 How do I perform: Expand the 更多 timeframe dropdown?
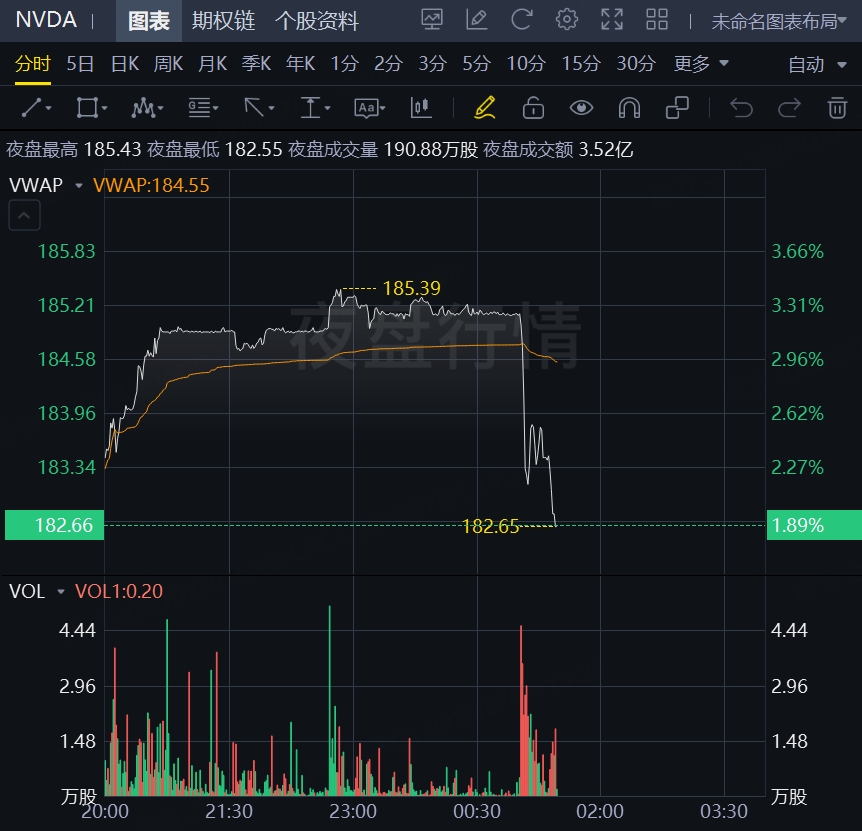(701, 64)
